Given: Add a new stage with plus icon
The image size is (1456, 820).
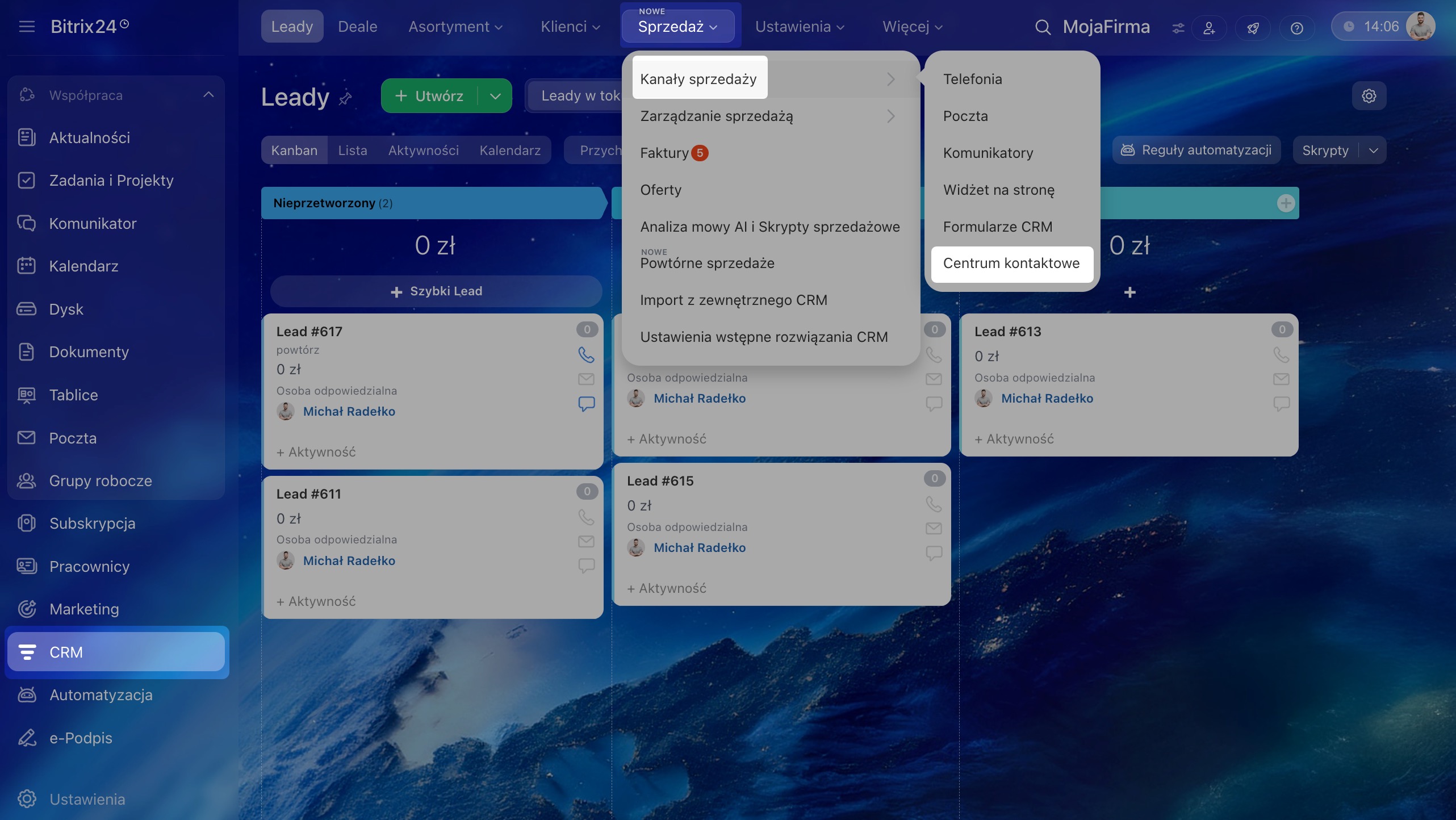Looking at the screenshot, I should [1286, 203].
